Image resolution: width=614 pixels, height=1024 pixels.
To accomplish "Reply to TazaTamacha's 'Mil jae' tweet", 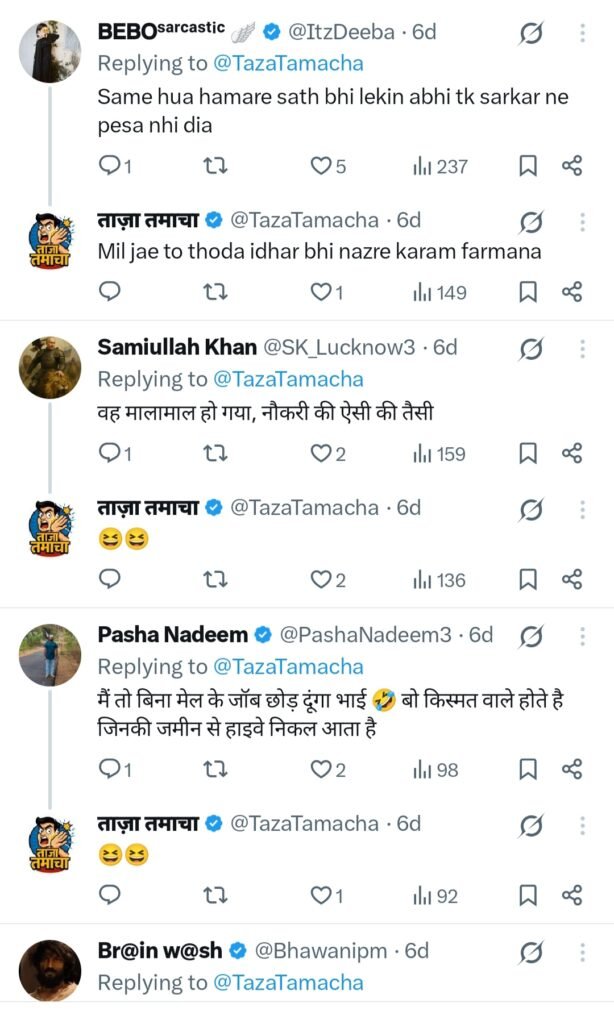I will point(111,292).
